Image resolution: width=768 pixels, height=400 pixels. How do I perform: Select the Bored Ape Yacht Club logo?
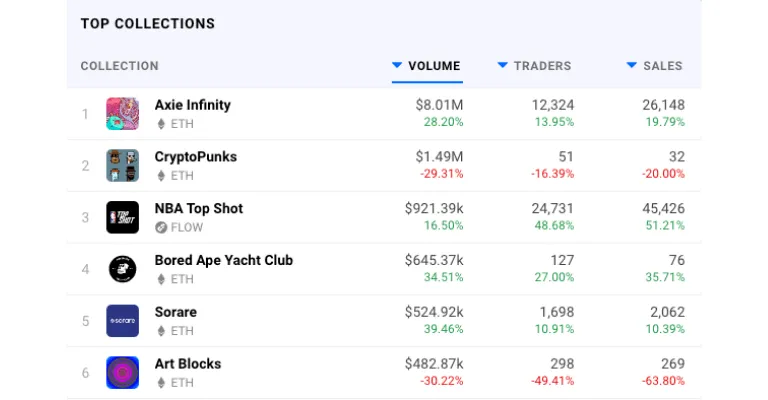122,269
